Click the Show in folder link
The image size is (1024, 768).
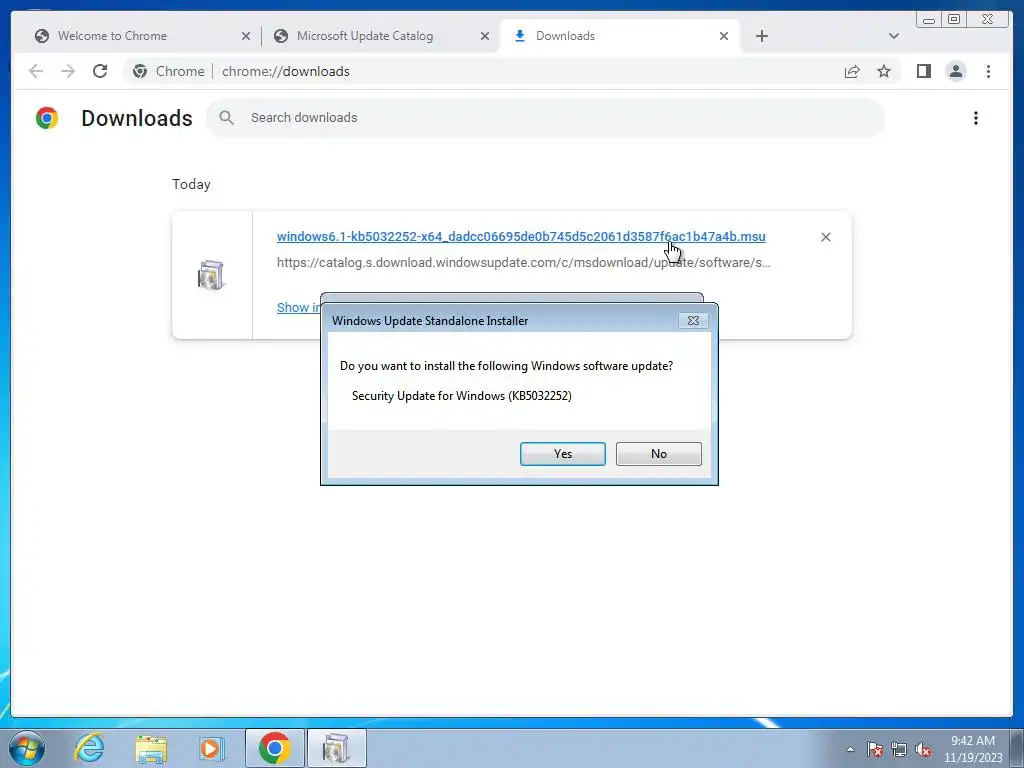pos(298,308)
